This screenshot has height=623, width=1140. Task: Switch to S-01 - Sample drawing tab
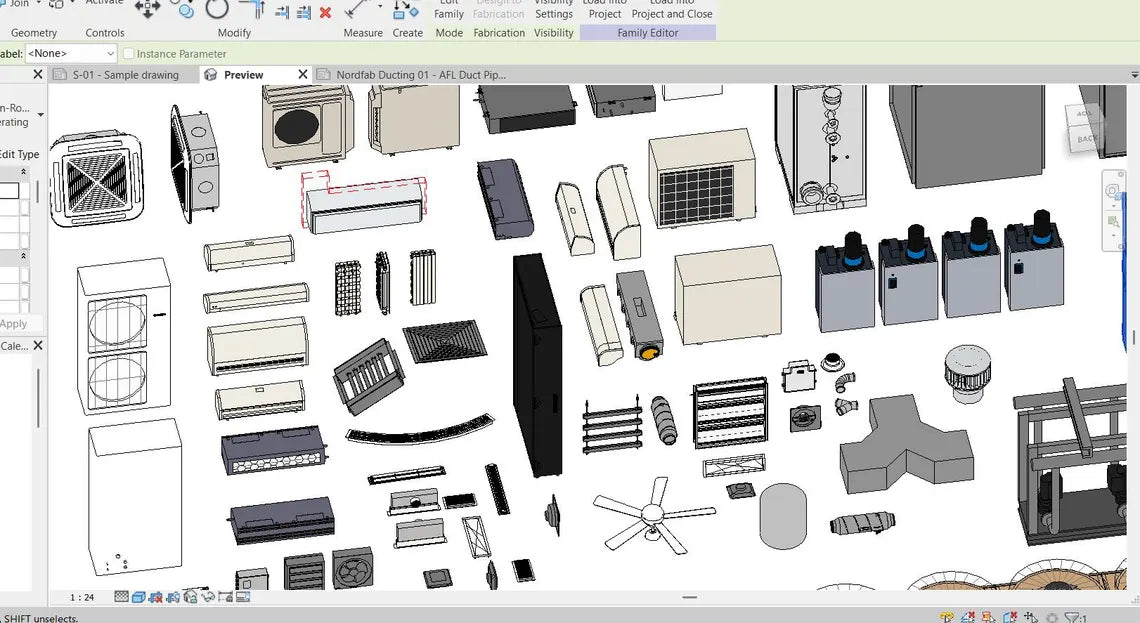click(x=125, y=75)
